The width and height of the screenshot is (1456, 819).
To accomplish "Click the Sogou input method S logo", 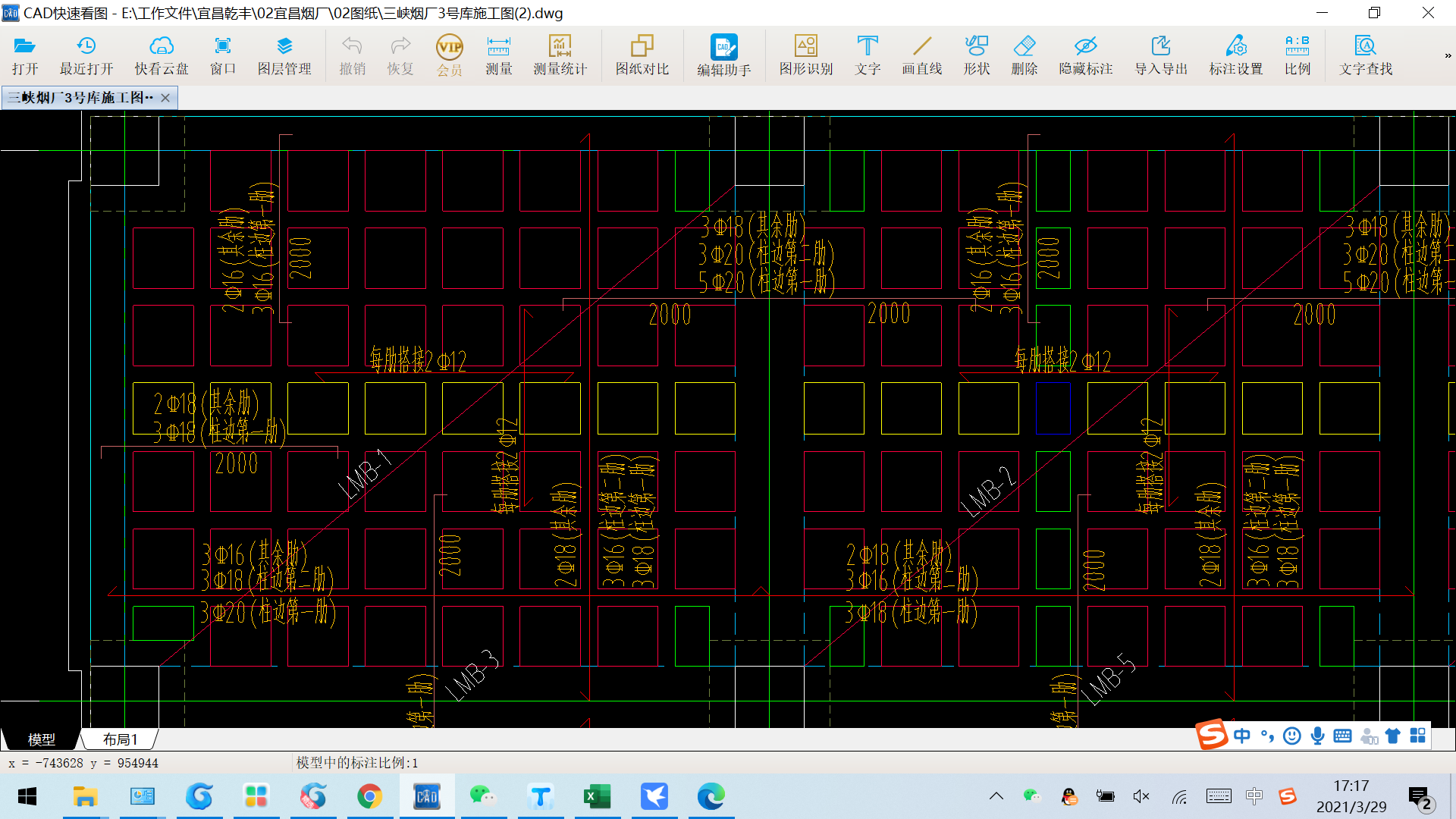I will click(x=1211, y=735).
